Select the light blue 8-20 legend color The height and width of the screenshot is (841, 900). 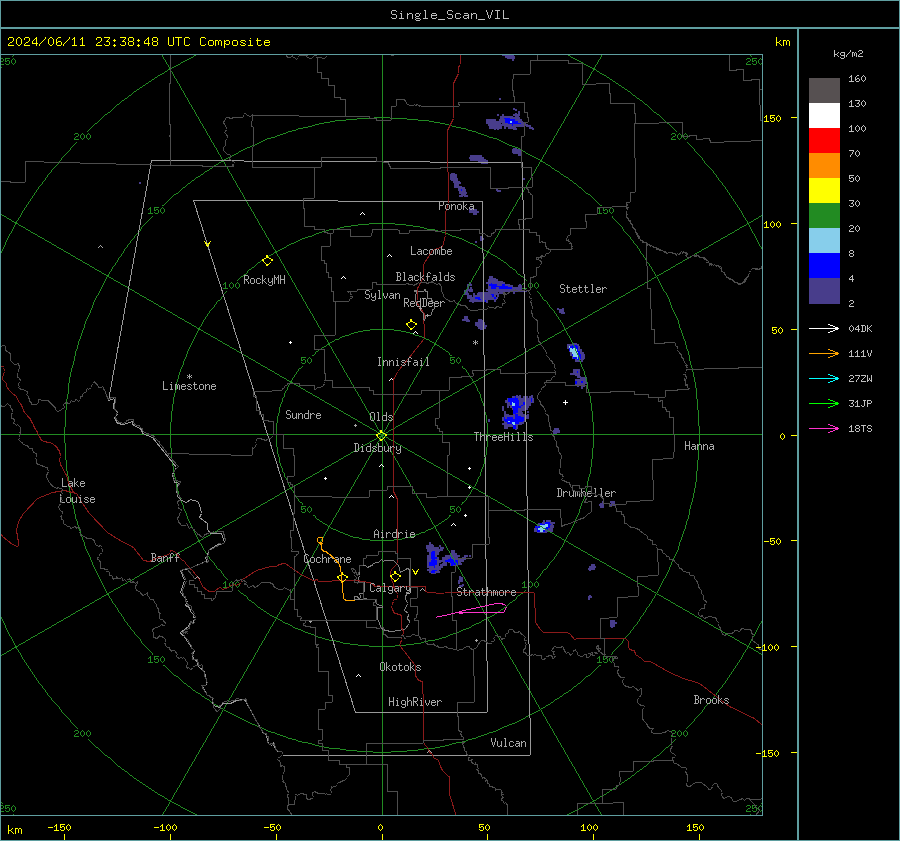pyautogui.click(x=824, y=241)
